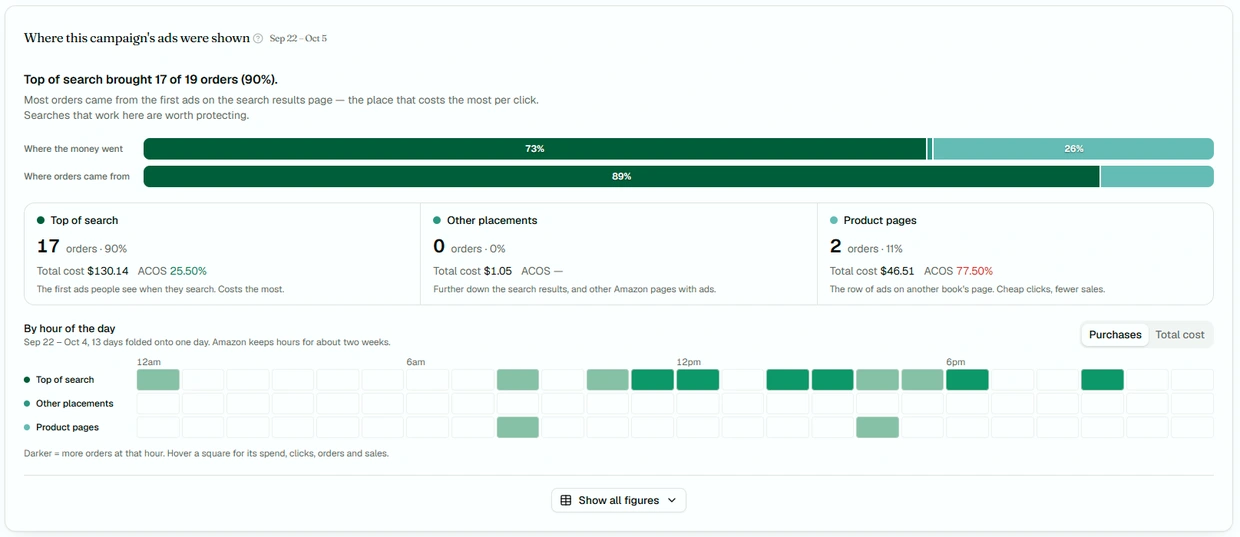Switch the heatmap to Total cost
Image resolution: width=1240 pixels, height=537 pixels.
tap(1179, 335)
